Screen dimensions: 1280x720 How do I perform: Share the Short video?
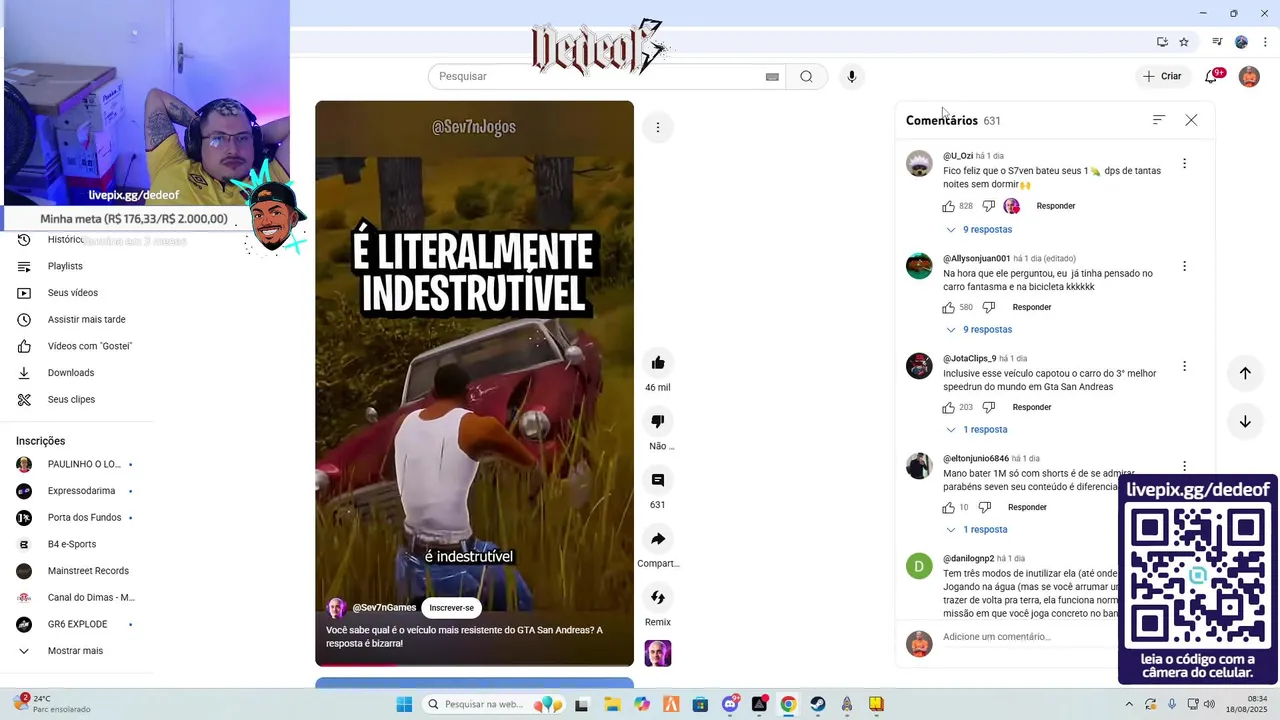(x=658, y=539)
